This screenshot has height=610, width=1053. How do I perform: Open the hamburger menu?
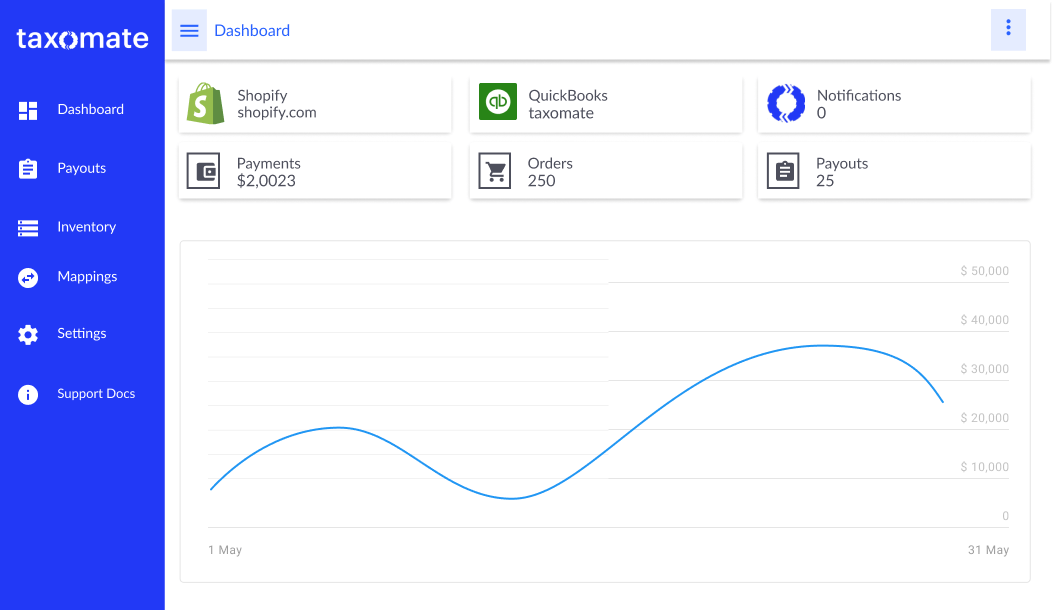[x=189, y=30]
